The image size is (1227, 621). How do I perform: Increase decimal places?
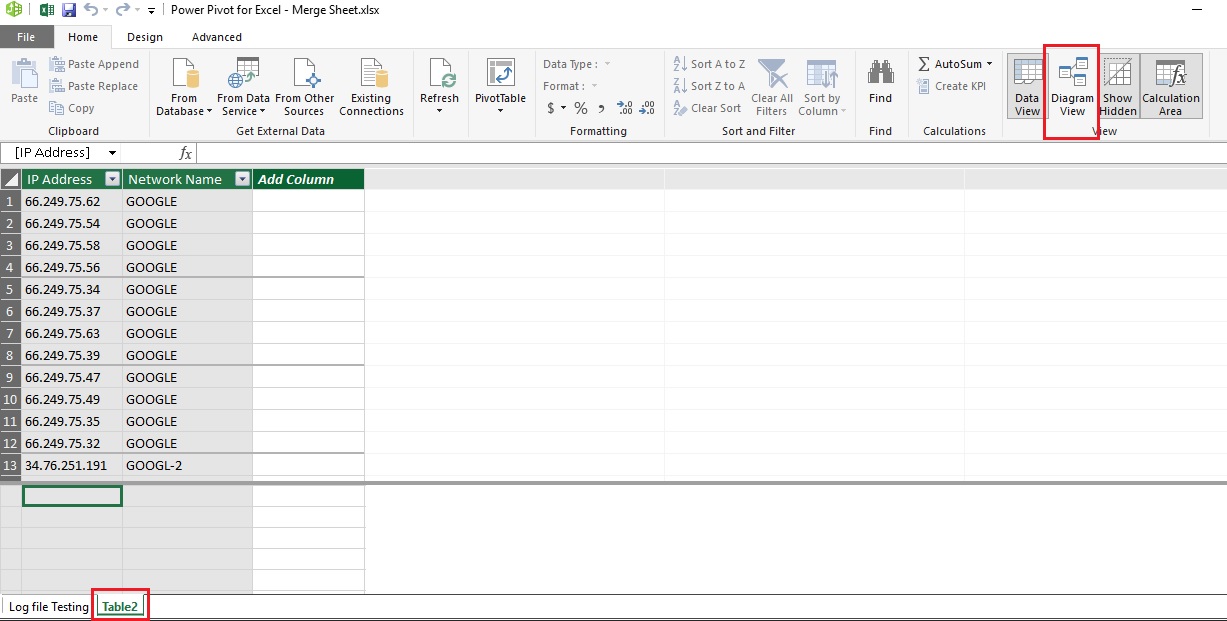[x=625, y=108]
